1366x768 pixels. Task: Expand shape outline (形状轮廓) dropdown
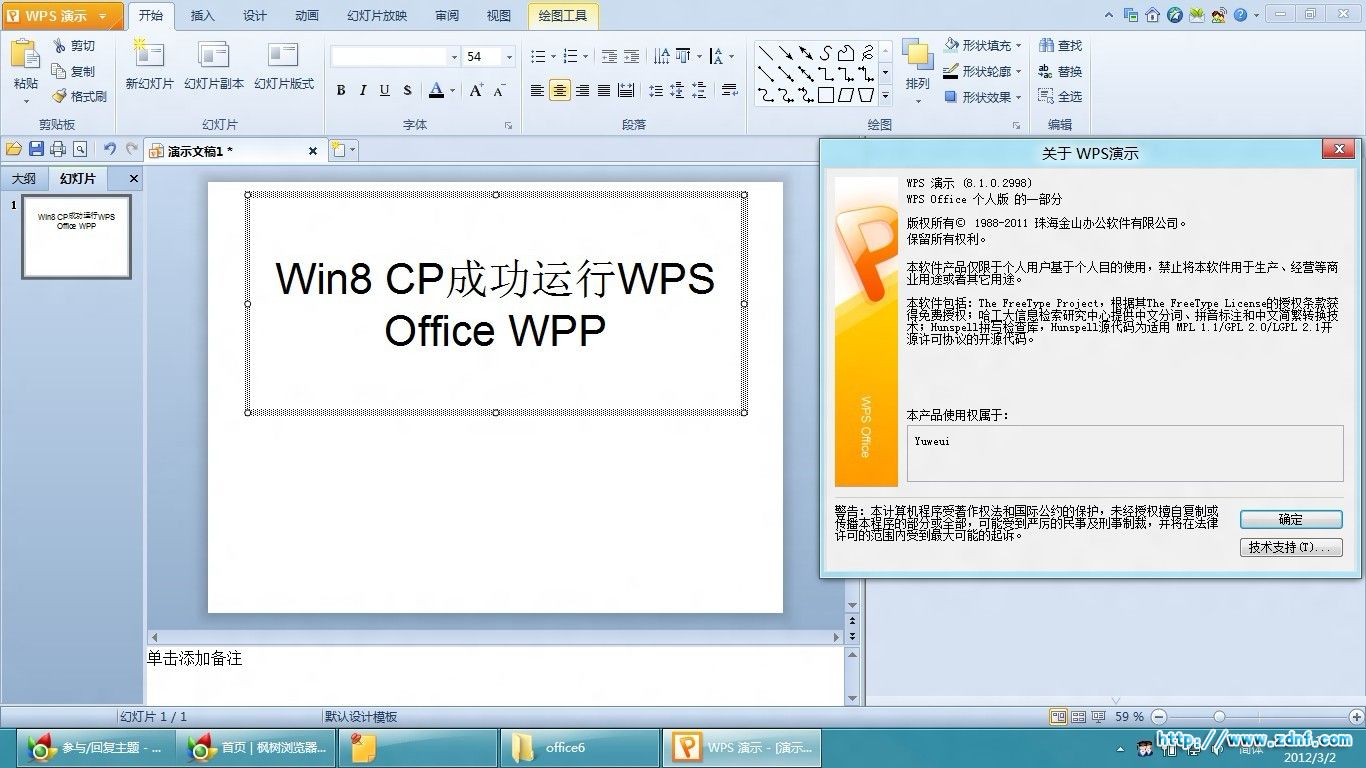[x=1018, y=72]
